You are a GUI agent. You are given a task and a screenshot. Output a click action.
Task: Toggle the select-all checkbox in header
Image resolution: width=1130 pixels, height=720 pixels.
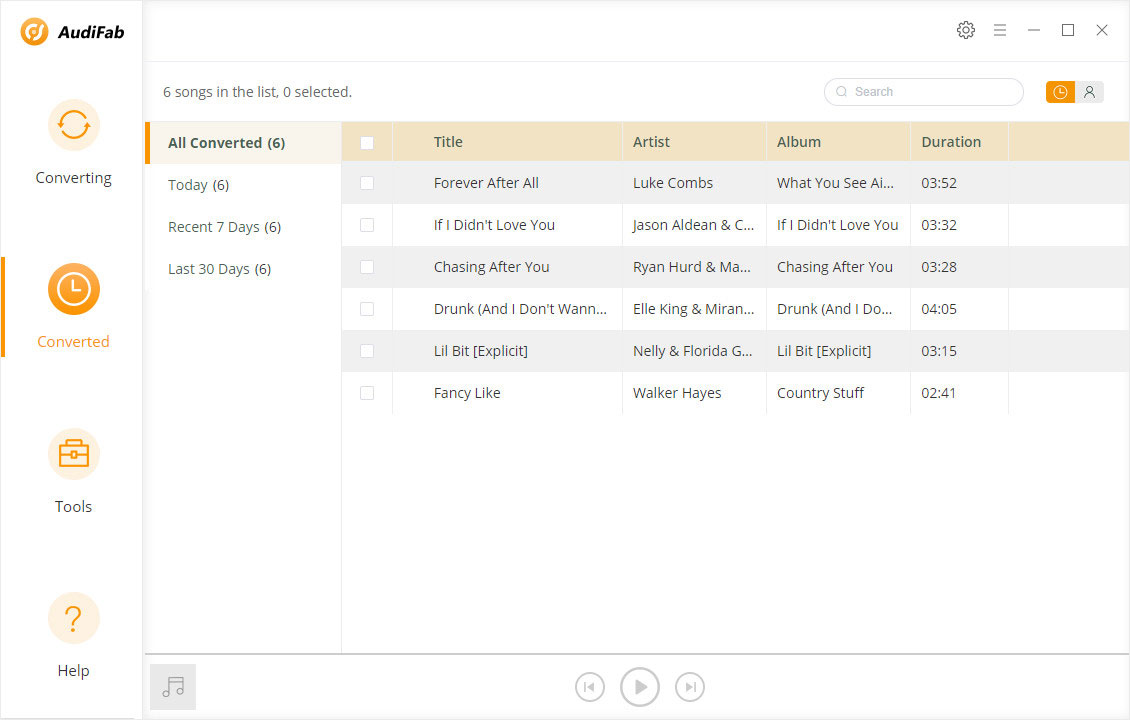click(x=367, y=143)
